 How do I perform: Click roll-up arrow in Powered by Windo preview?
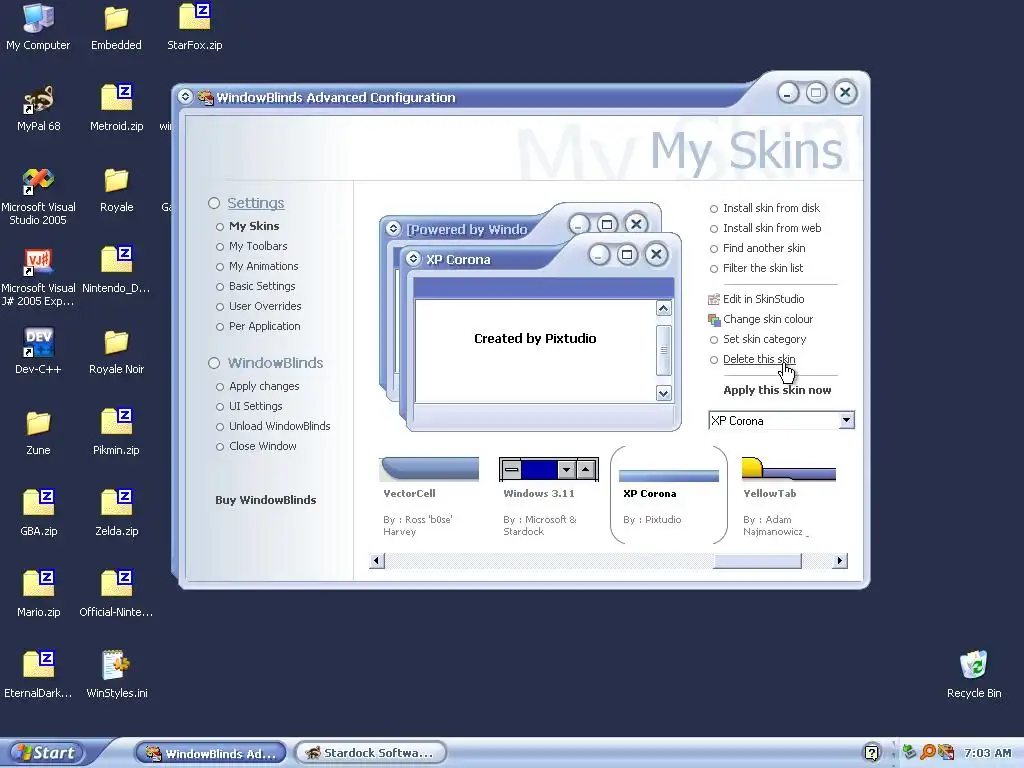pos(393,229)
